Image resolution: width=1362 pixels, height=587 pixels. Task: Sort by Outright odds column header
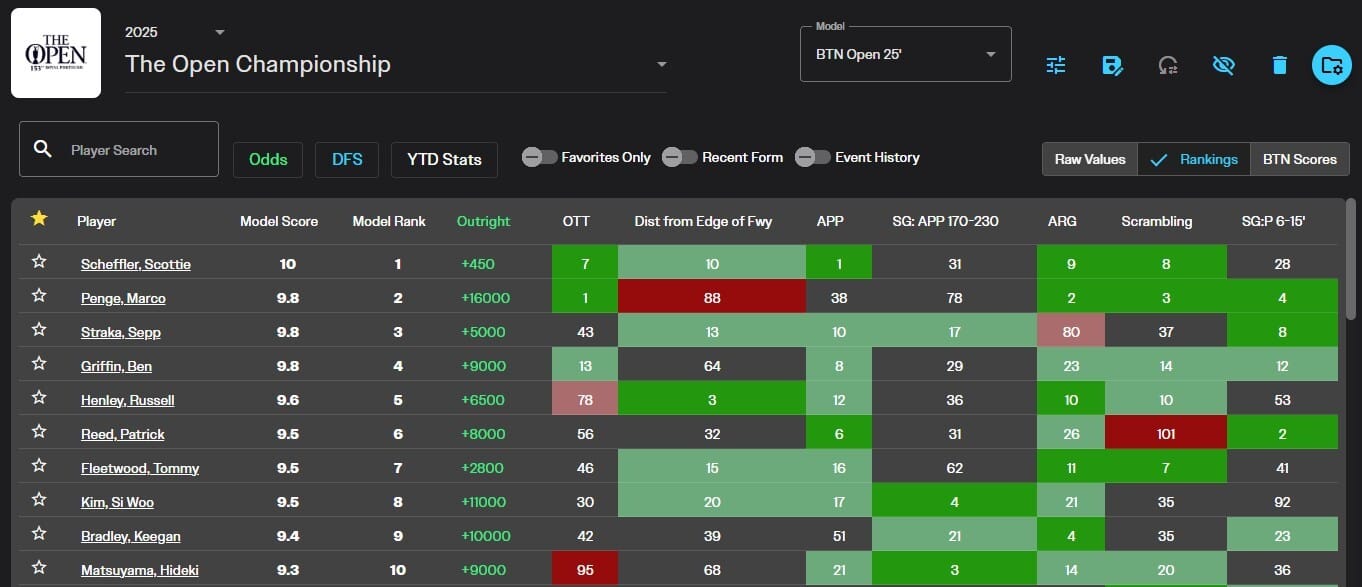tap(484, 221)
